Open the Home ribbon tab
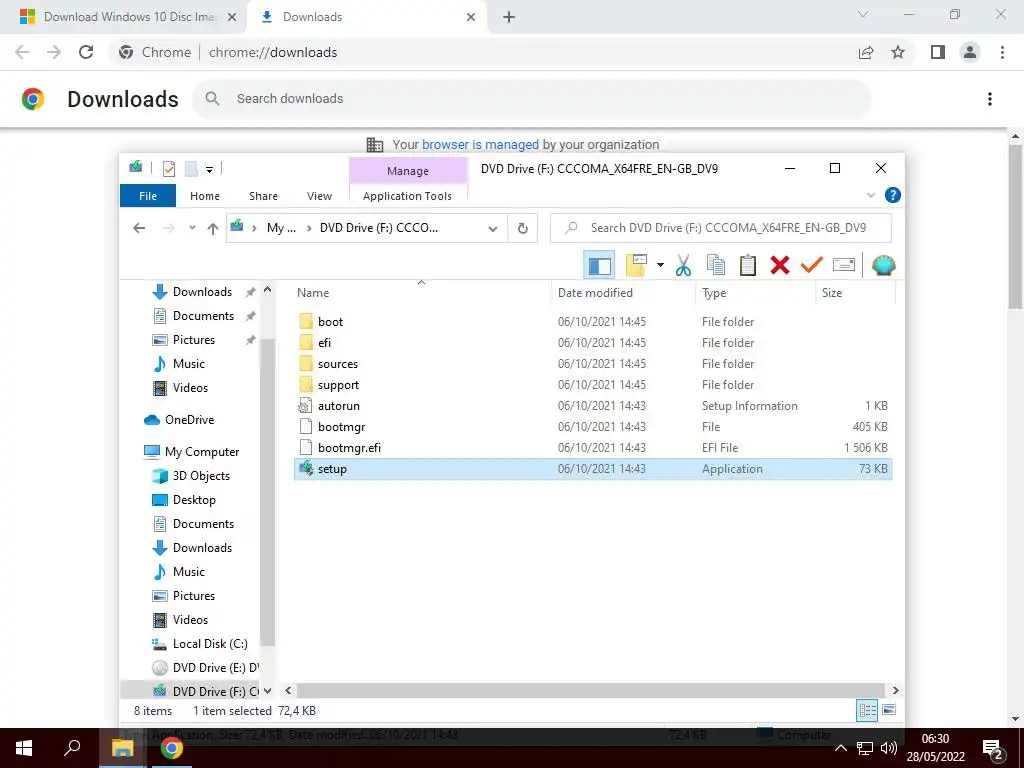The width and height of the screenshot is (1024, 768). [x=205, y=196]
